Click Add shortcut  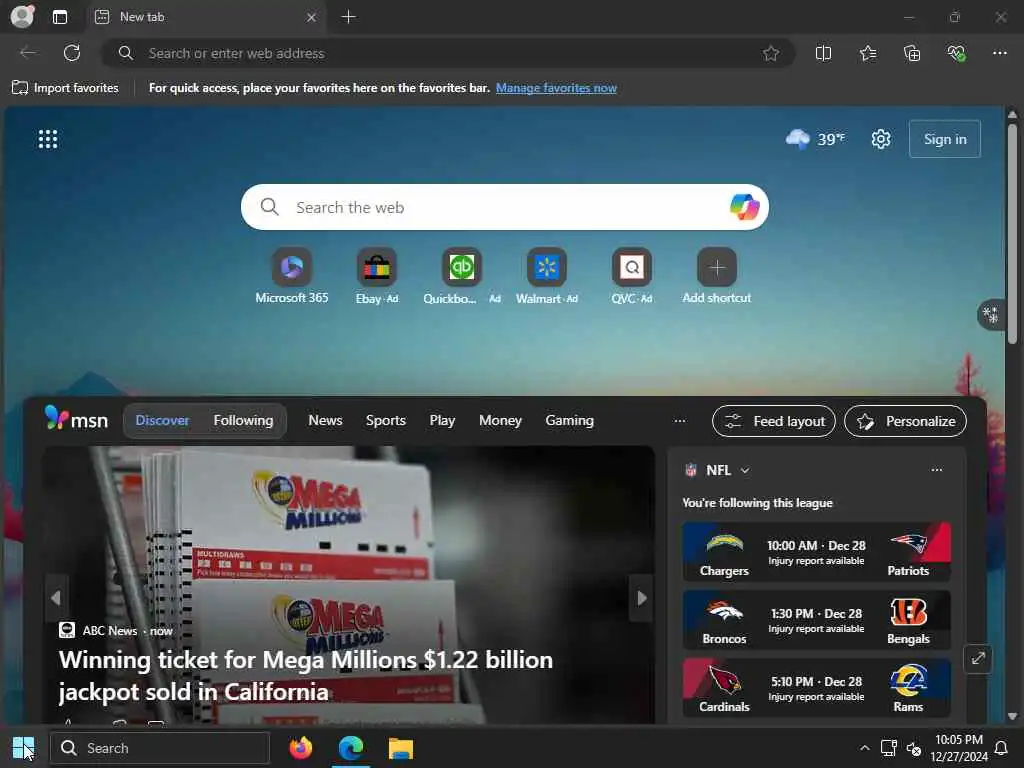coord(716,276)
